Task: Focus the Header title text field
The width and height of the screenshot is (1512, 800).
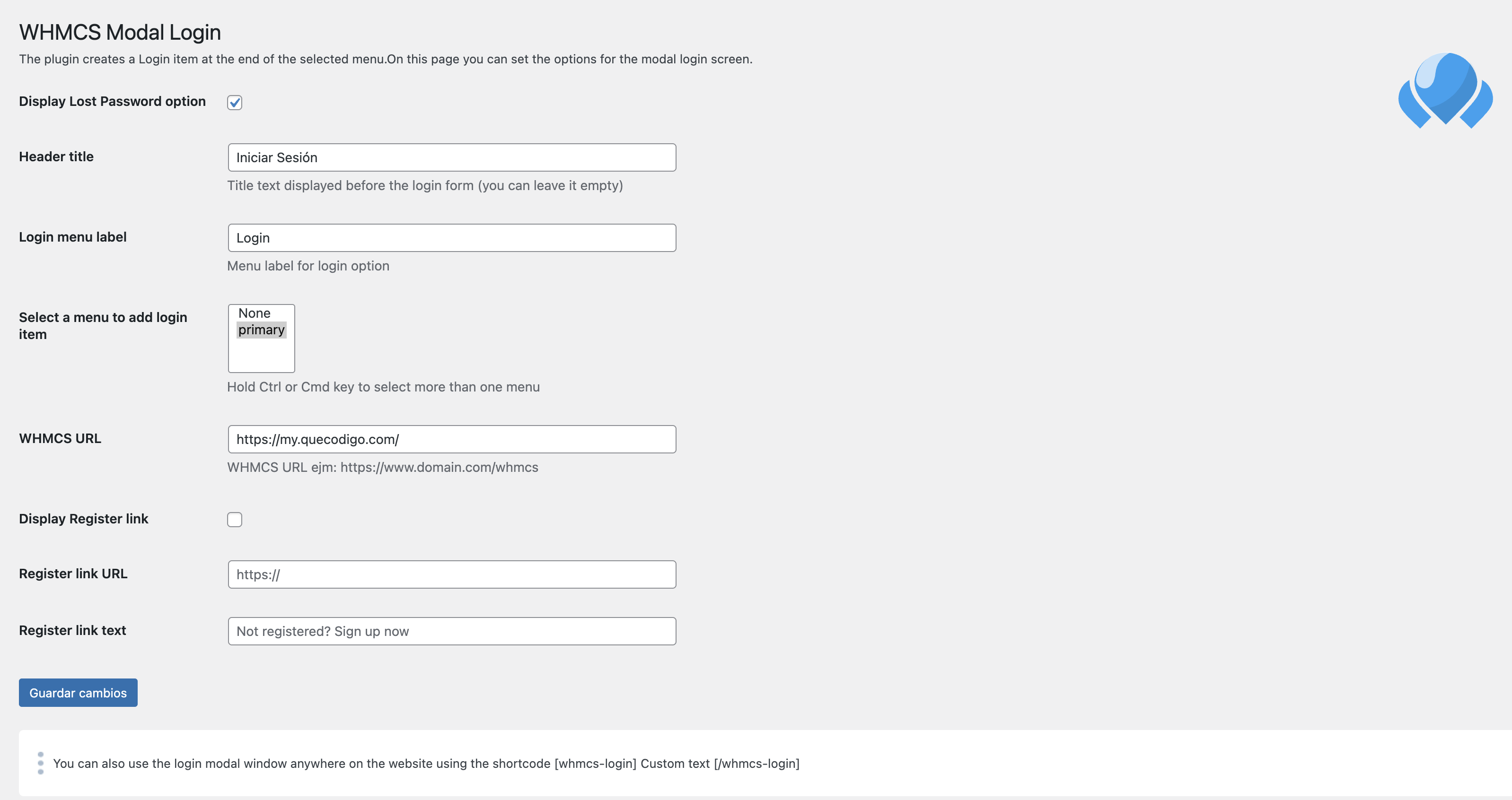Action: coord(452,158)
